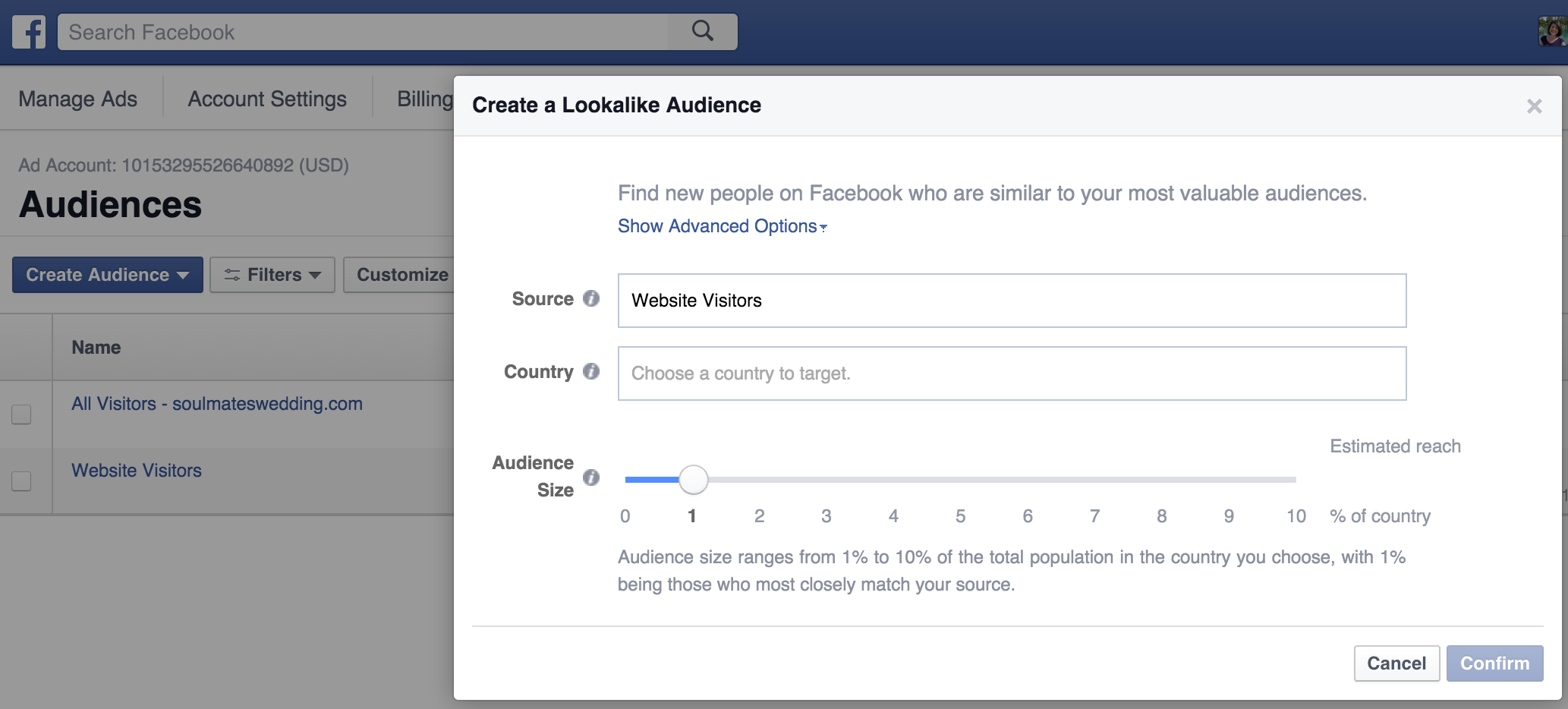Image resolution: width=1568 pixels, height=709 pixels.
Task: Click the Source info icon
Action: [591, 298]
